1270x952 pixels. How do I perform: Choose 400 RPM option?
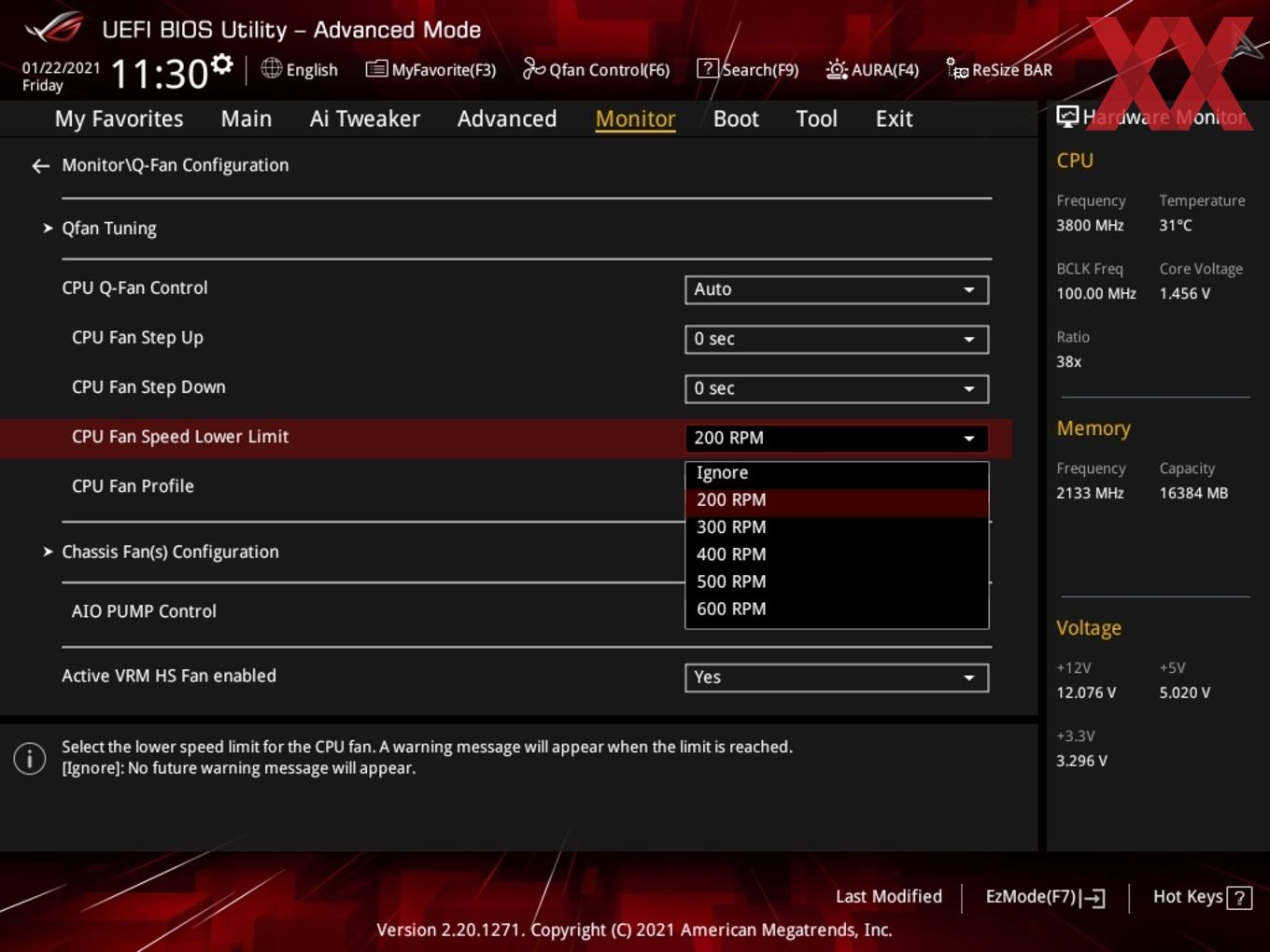(x=837, y=554)
